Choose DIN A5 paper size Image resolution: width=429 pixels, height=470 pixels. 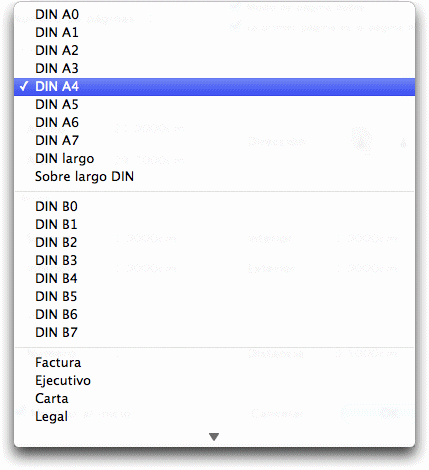[214, 105]
